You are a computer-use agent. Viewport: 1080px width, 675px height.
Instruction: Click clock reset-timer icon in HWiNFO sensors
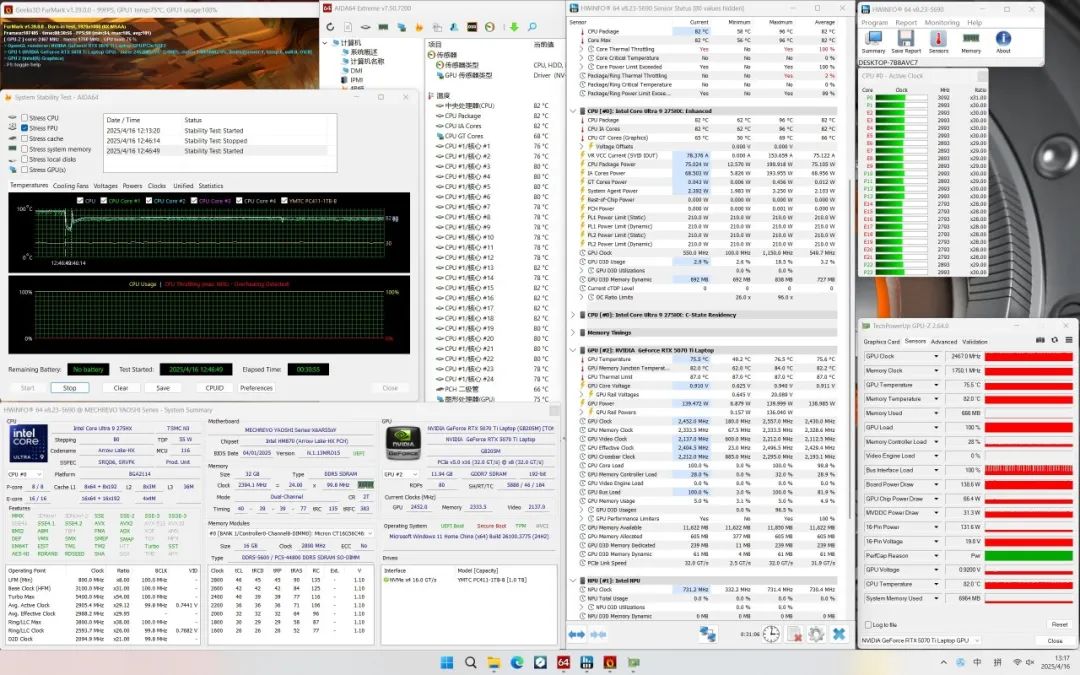tap(771, 634)
